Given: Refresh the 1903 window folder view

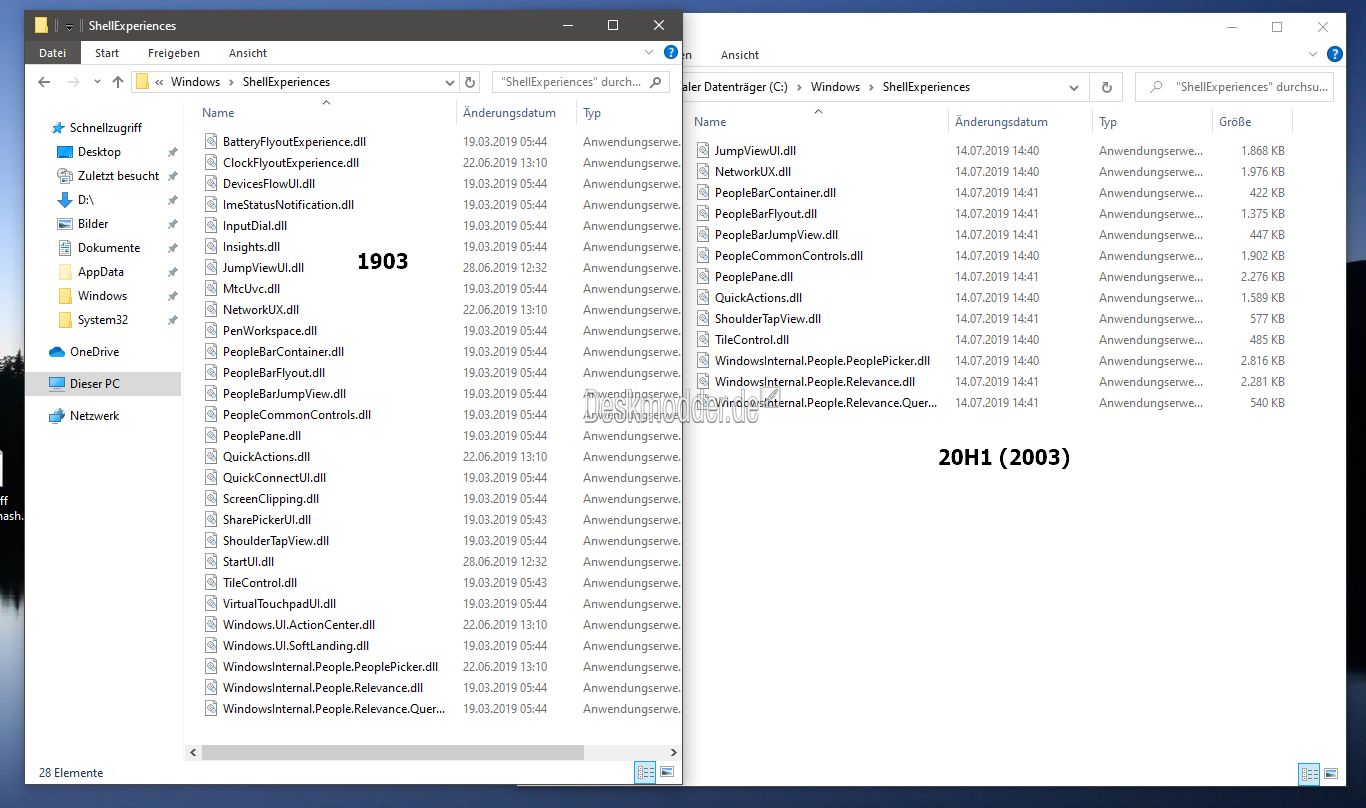Looking at the screenshot, I should (x=470, y=82).
